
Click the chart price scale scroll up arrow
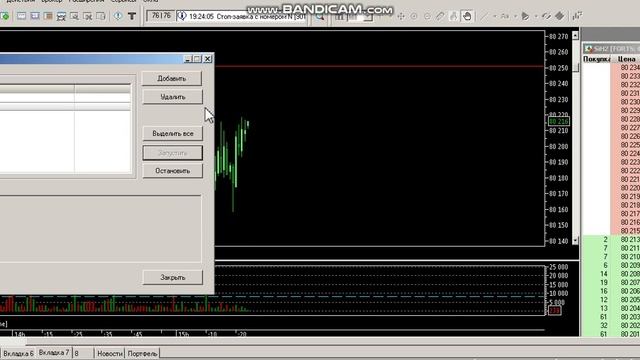[x=575, y=36]
